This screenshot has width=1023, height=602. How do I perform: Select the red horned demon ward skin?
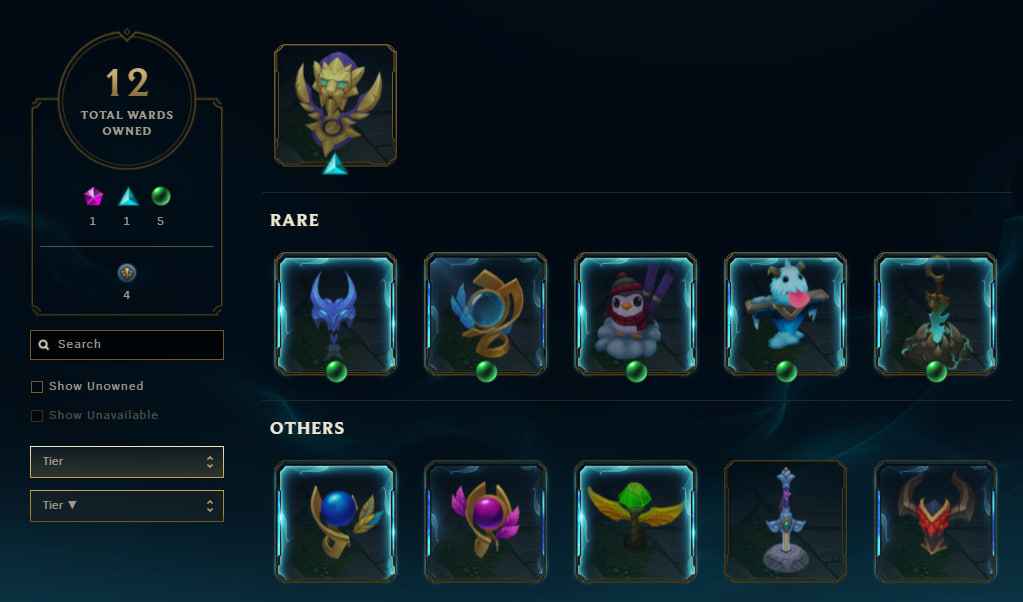click(936, 522)
